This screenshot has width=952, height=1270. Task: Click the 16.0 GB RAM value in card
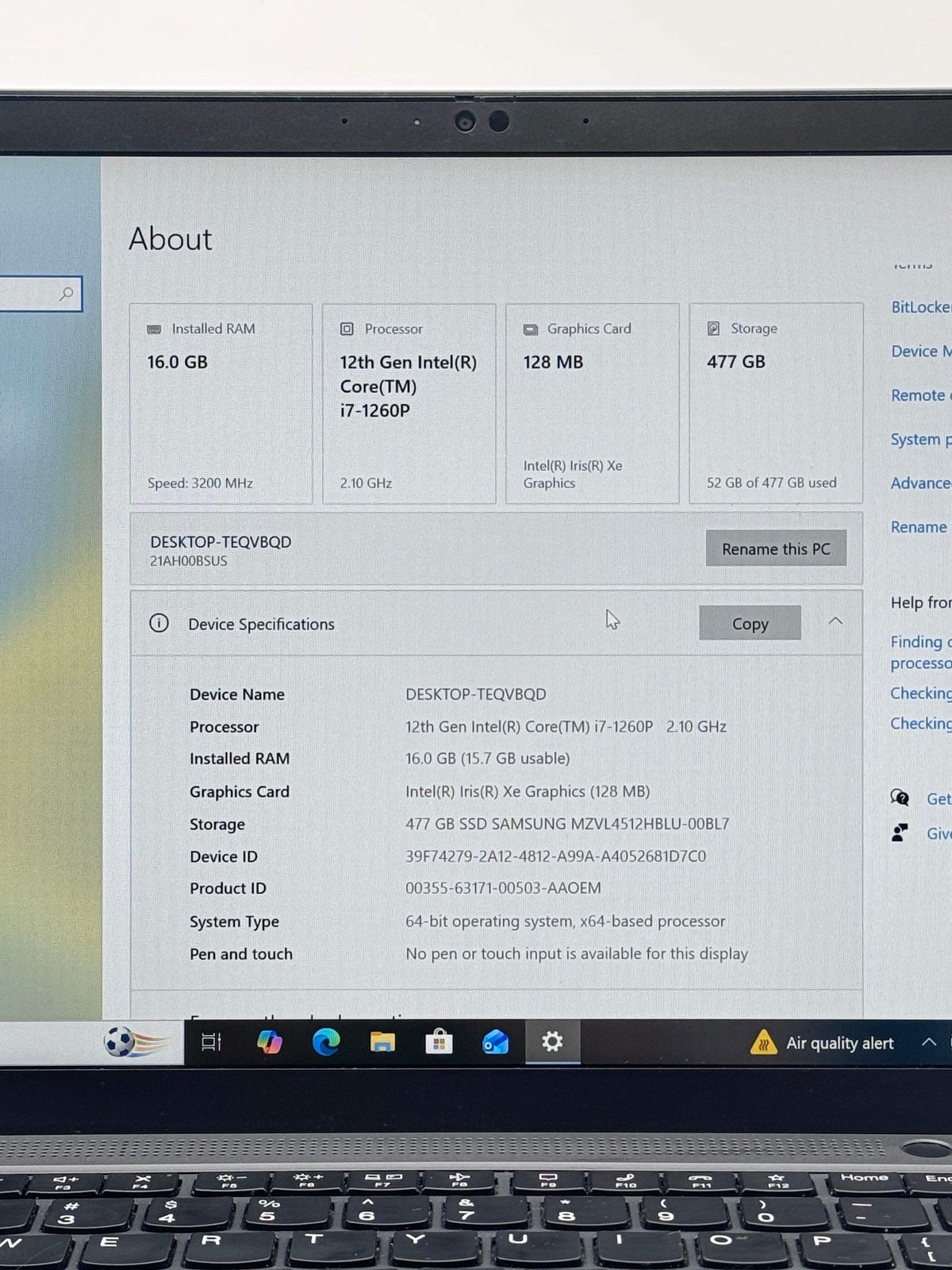point(177,362)
